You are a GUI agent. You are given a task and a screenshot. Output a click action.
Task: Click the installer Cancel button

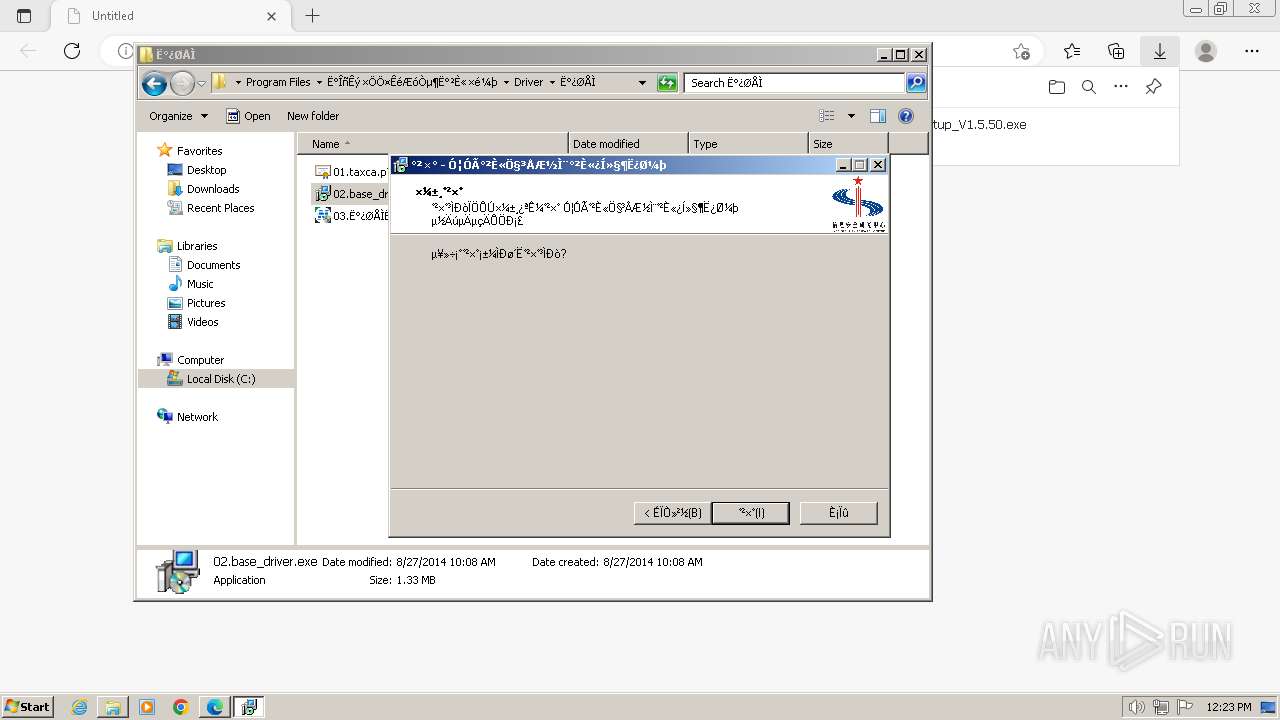(839, 513)
